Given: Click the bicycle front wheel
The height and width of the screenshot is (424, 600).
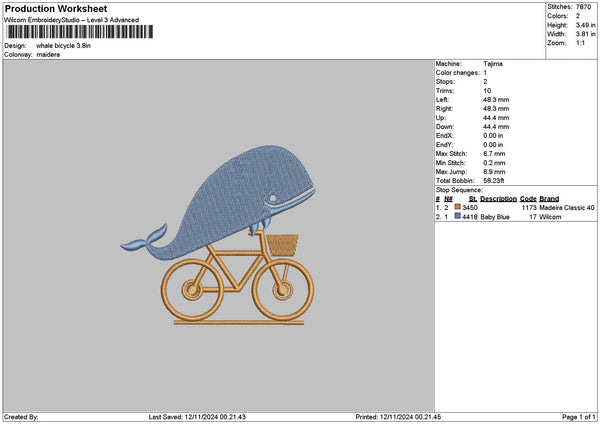Looking at the screenshot, I should coord(276,288).
